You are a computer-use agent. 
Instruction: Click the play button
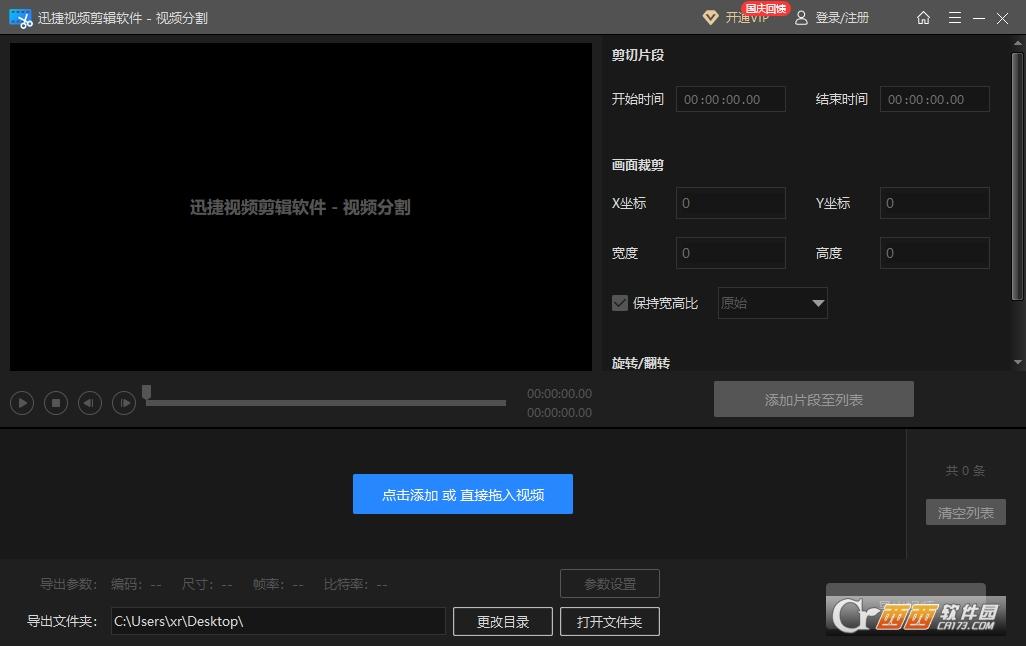(x=22, y=403)
